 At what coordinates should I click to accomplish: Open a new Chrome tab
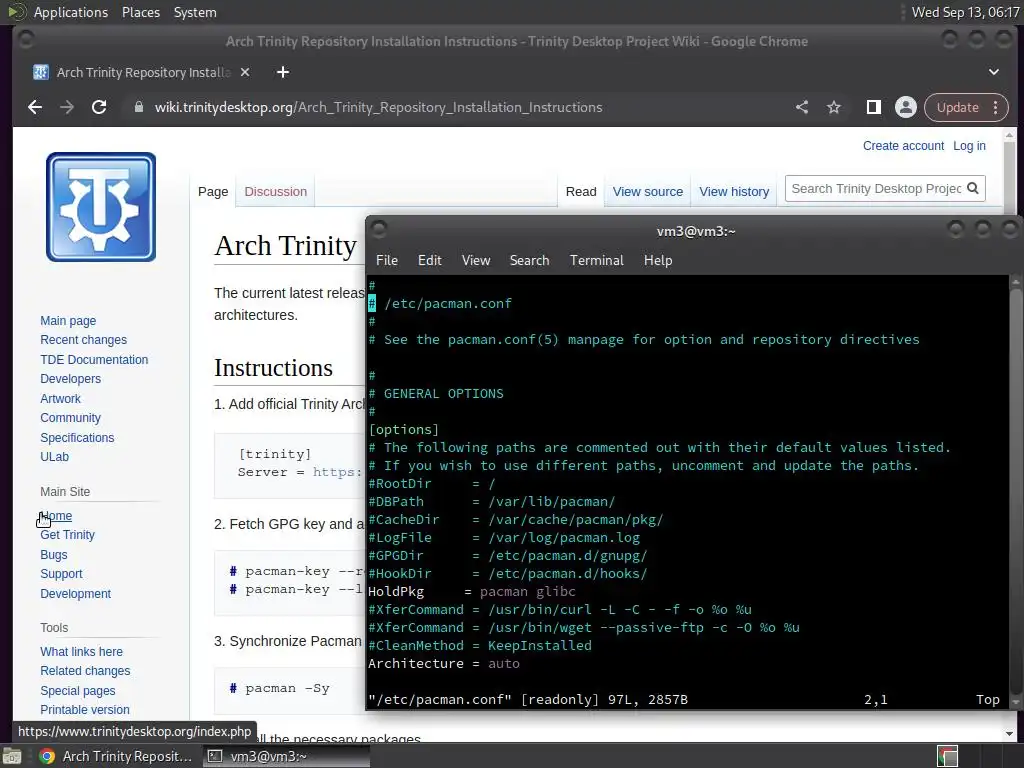[x=283, y=72]
